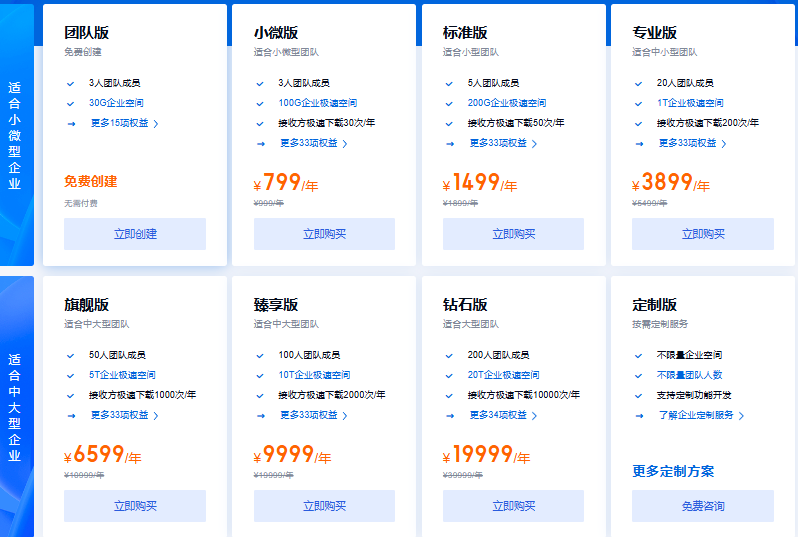
Task: Click 立即购买 for the 旗舰版 plan
Action: click(x=135, y=506)
